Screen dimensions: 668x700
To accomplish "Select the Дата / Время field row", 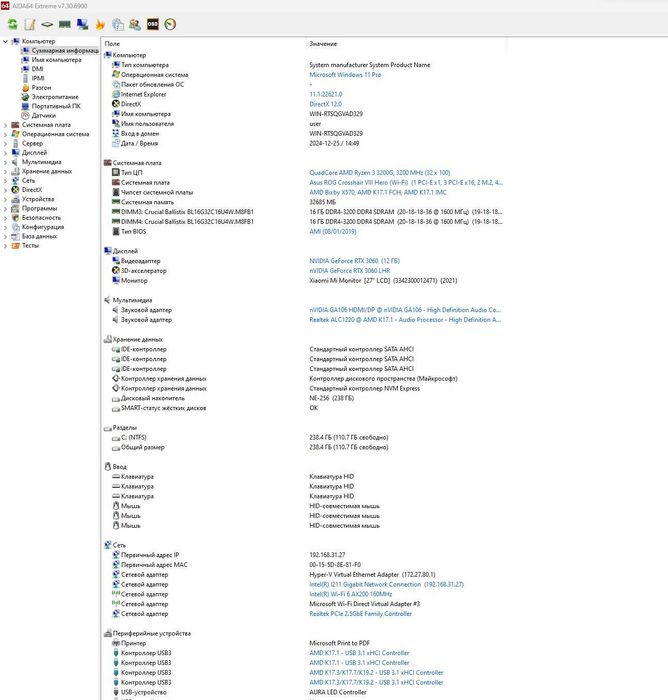I will pyautogui.click(x=139, y=143).
